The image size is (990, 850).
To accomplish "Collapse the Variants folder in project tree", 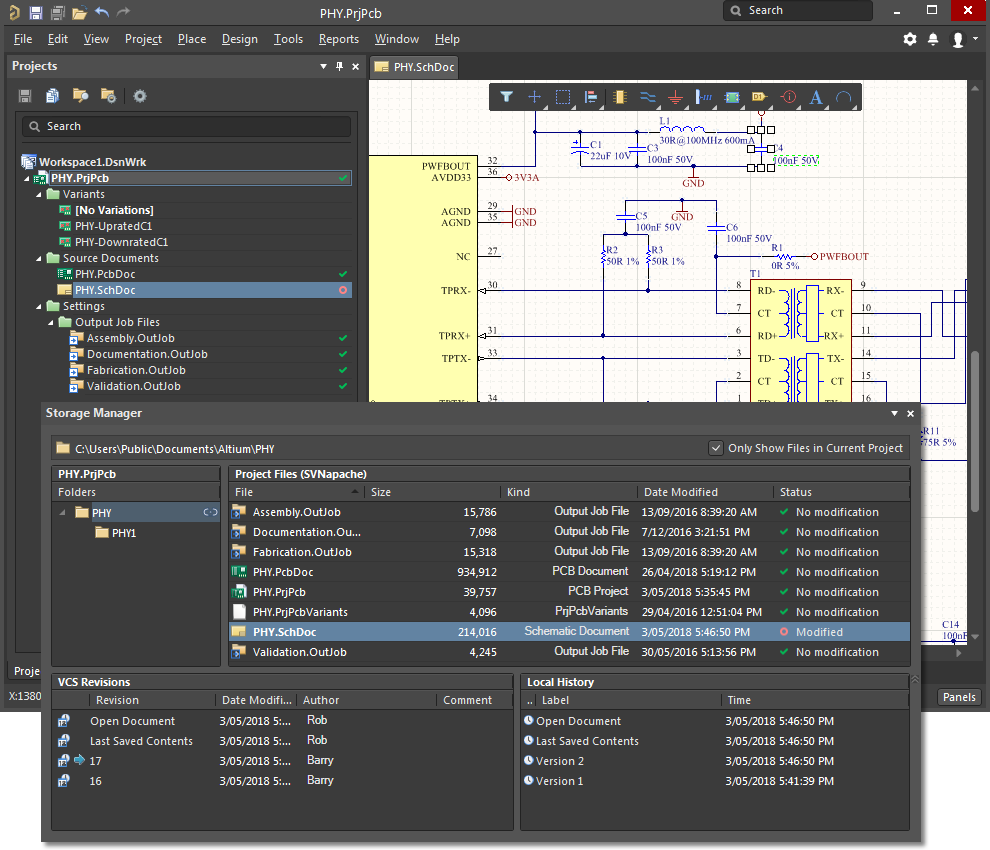I will 39,194.
